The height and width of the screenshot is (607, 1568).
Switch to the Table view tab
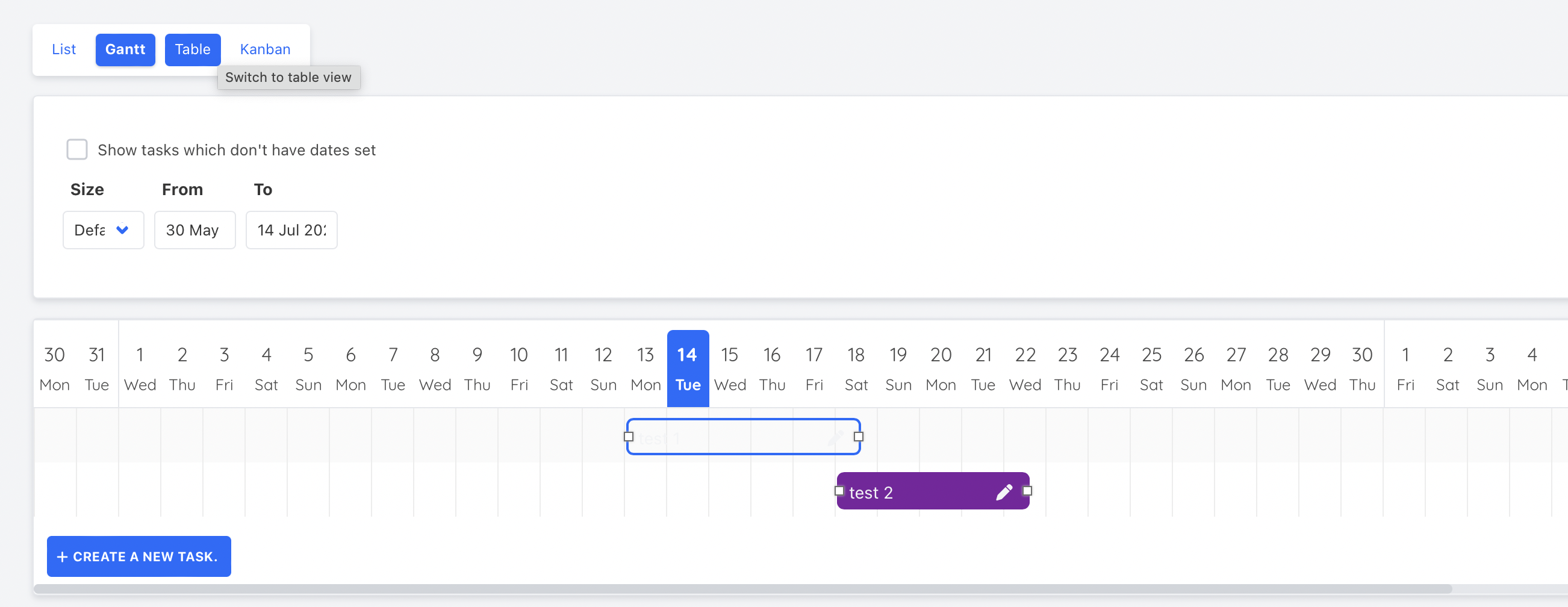coord(192,49)
